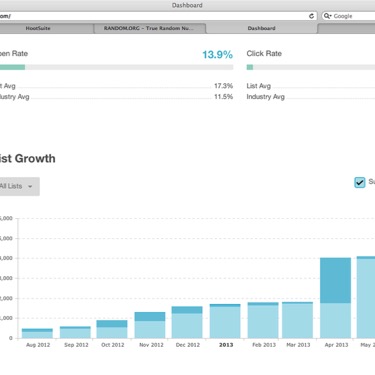
Task: Click the 17.3% list average value
Action: point(223,86)
